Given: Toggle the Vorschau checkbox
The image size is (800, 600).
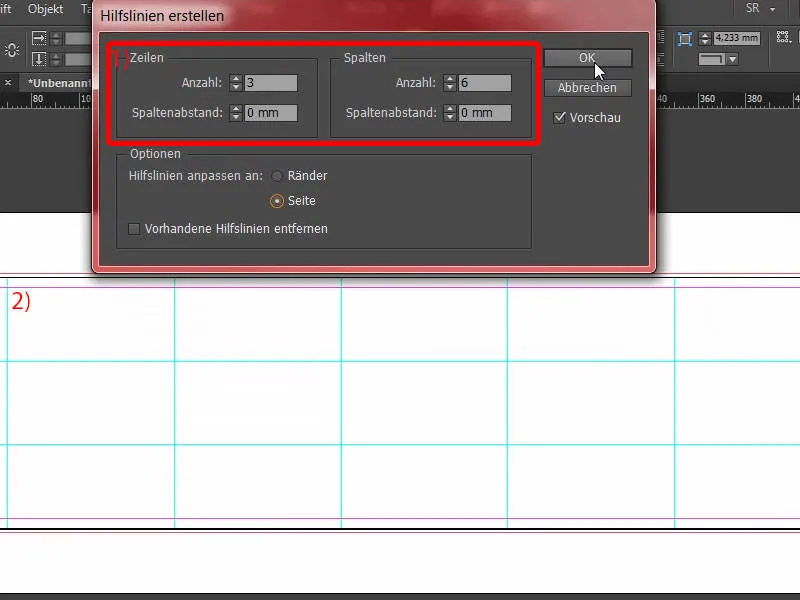Looking at the screenshot, I should click(x=560, y=118).
